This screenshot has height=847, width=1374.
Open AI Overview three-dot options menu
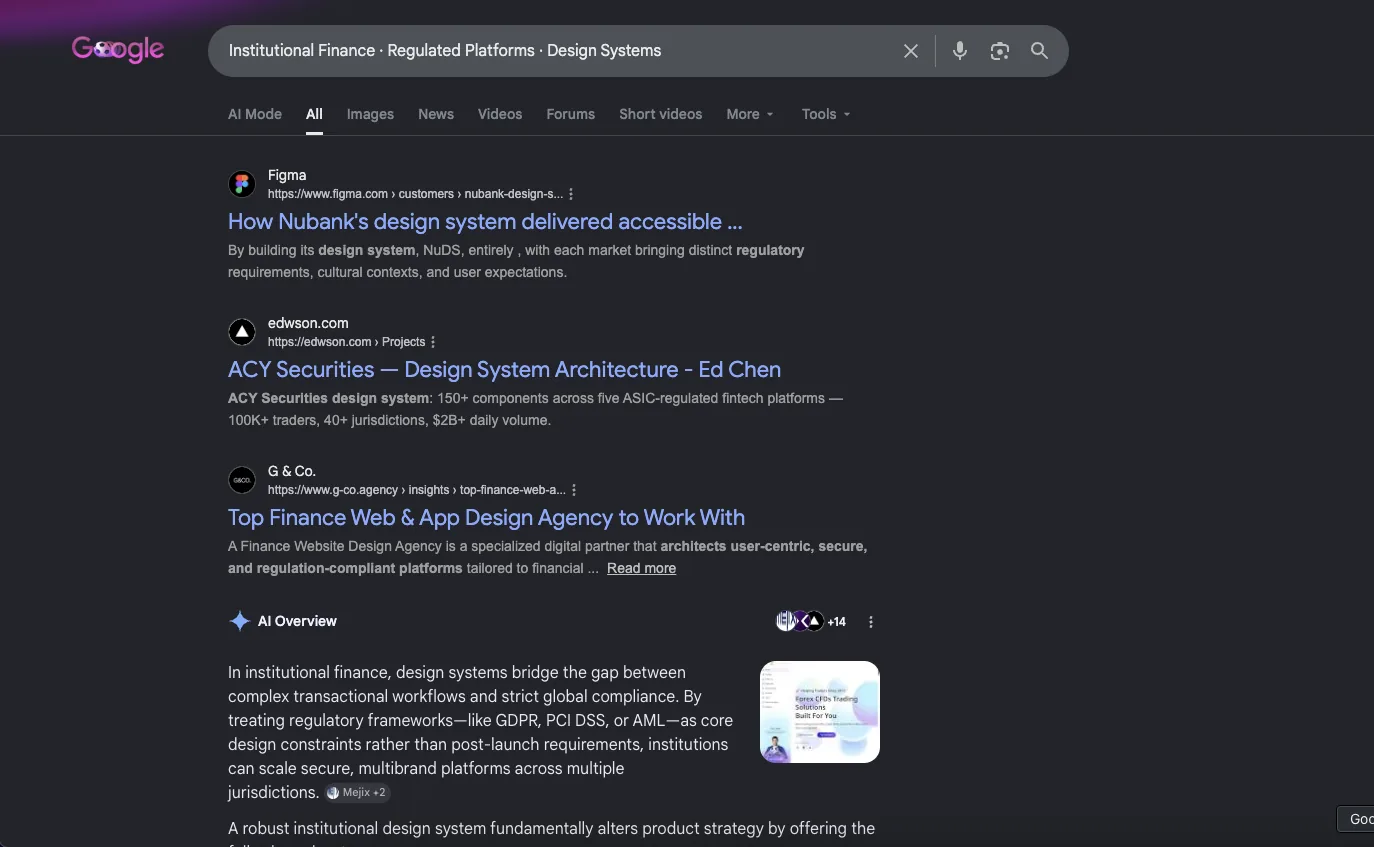(x=871, y=622)
